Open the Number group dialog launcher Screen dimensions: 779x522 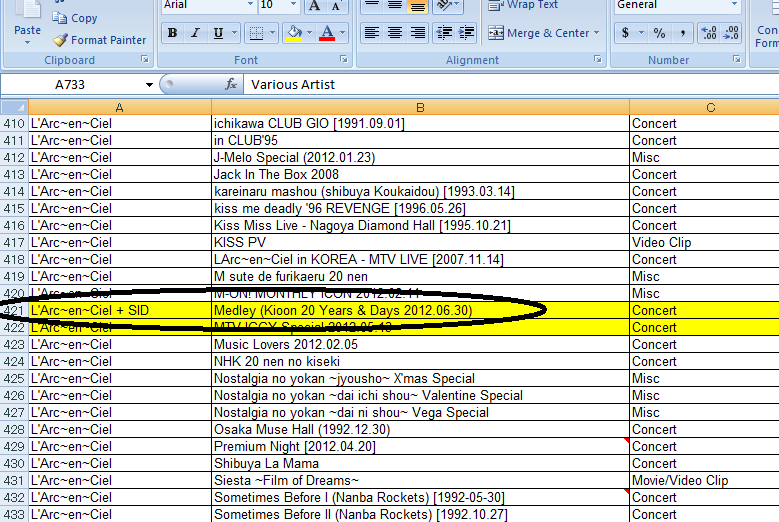tap(737, 60)
